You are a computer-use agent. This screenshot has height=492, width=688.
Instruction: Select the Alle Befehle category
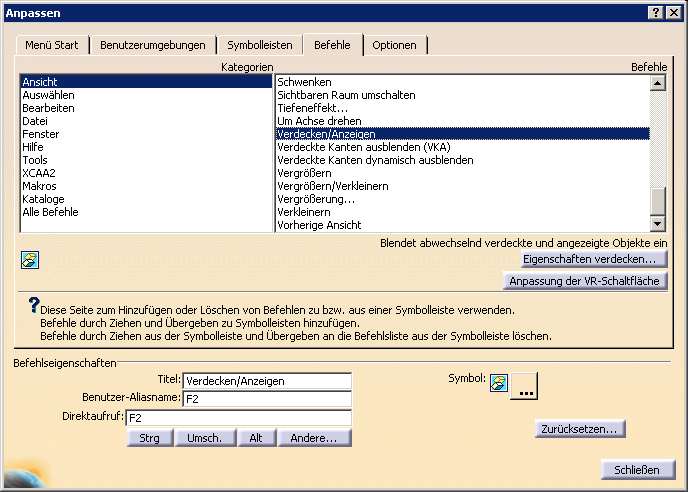tap(146, 212)
